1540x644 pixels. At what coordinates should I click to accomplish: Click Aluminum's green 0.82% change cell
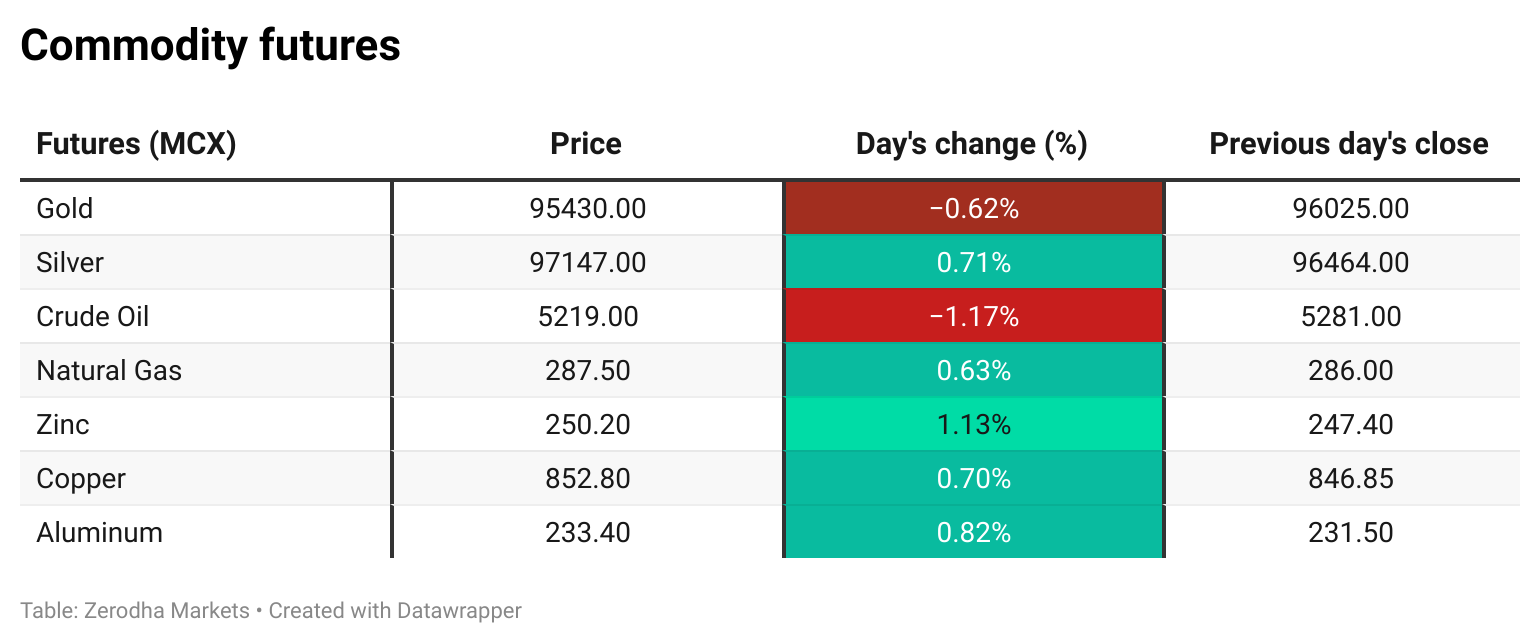[973, 533]
